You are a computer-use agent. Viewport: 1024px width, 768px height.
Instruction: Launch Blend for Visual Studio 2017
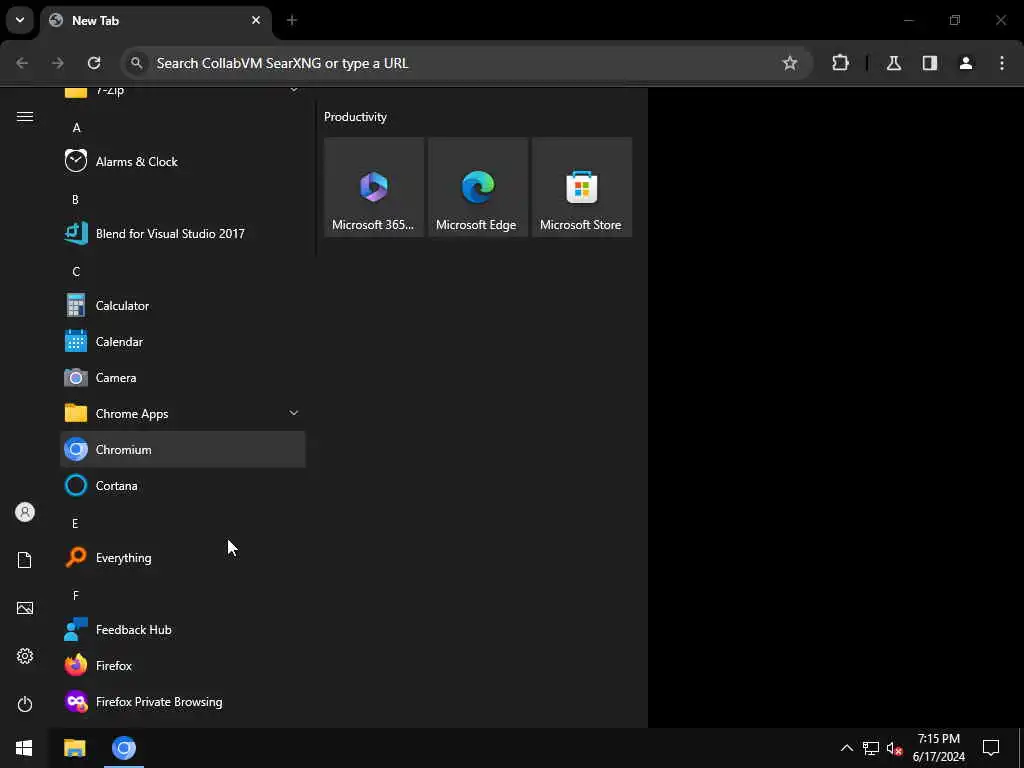[x=183, y=233]
